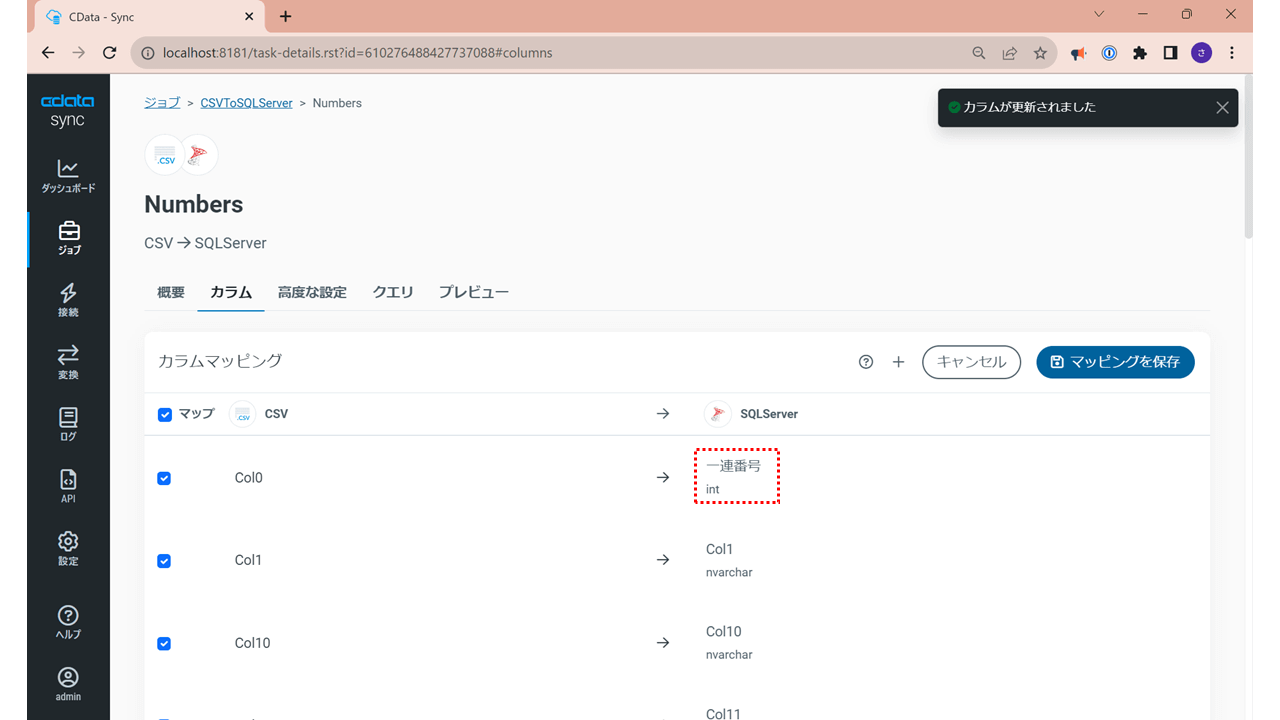Open the browser extensions puzzle icon
Screen dimensions: 1280x720
[1140, 53]
